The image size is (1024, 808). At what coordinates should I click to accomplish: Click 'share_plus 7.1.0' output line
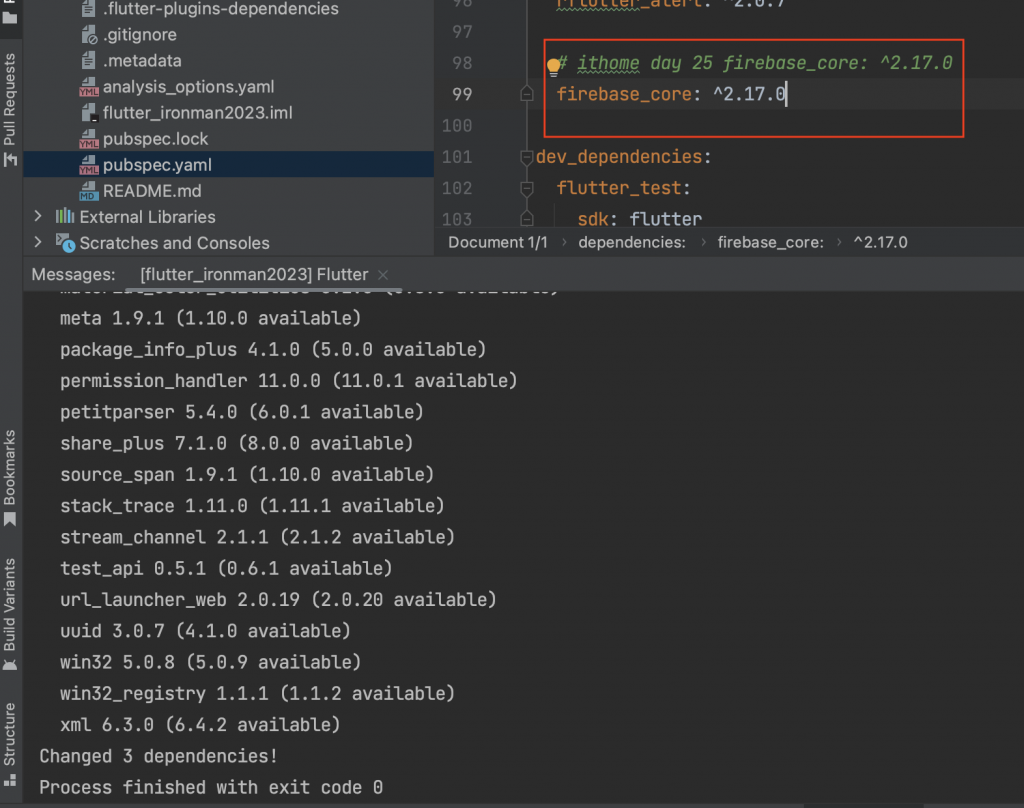[236, 444]
